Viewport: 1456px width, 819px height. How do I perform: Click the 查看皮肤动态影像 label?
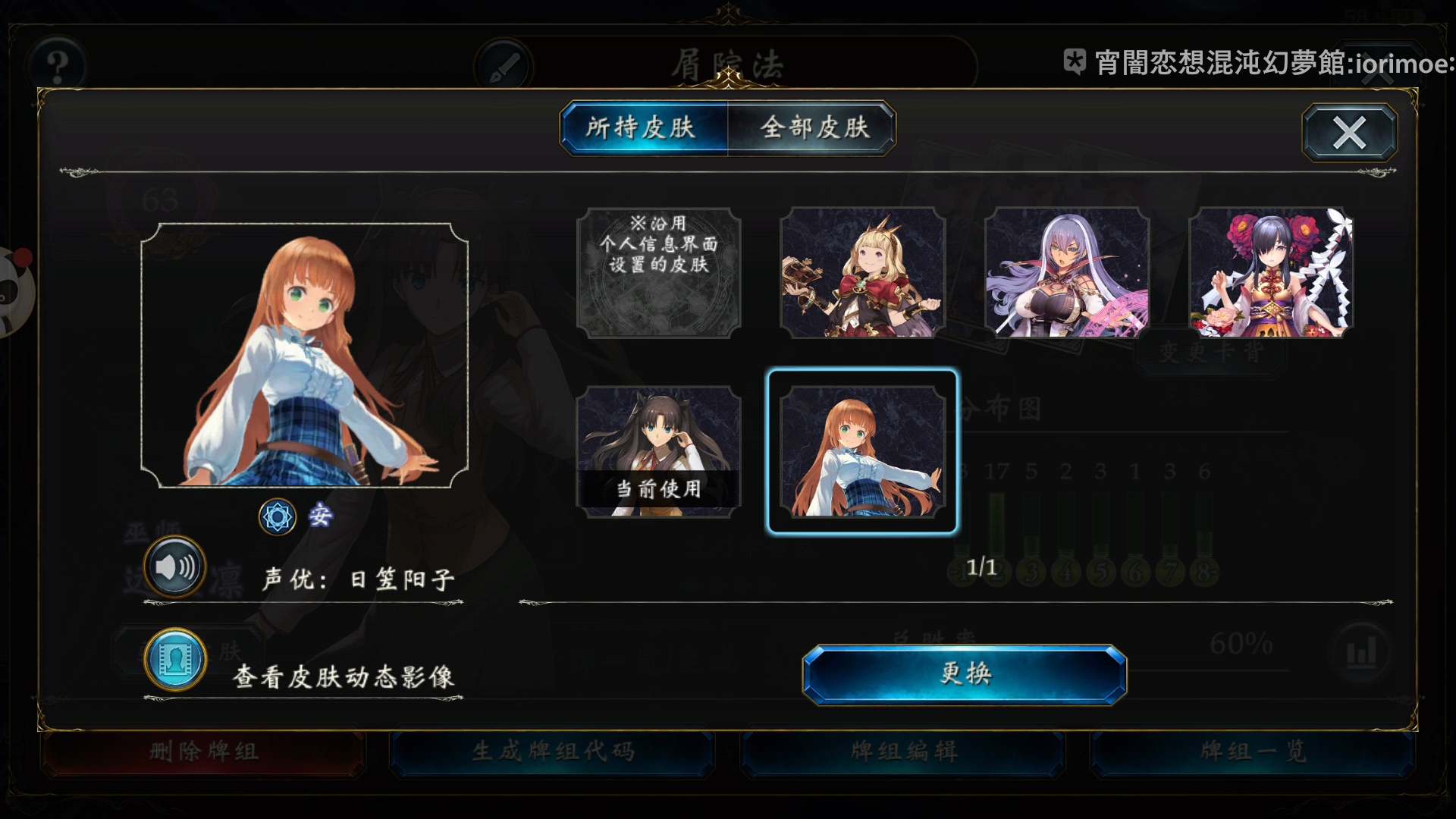(x=343, y=676)
